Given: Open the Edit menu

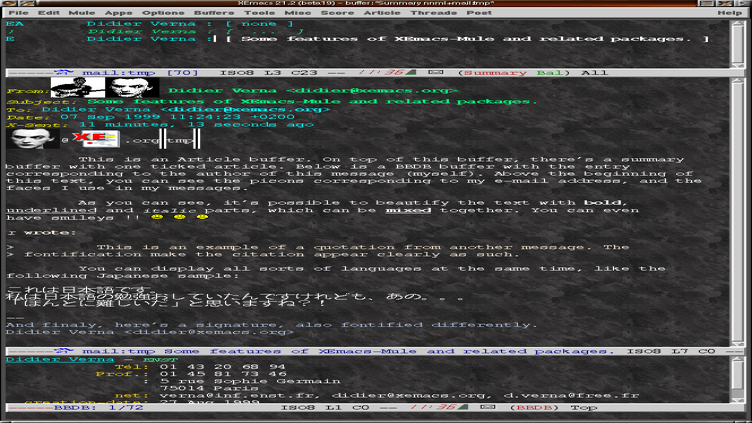Looking at the screenshot, I should click(x=48, y=13).
